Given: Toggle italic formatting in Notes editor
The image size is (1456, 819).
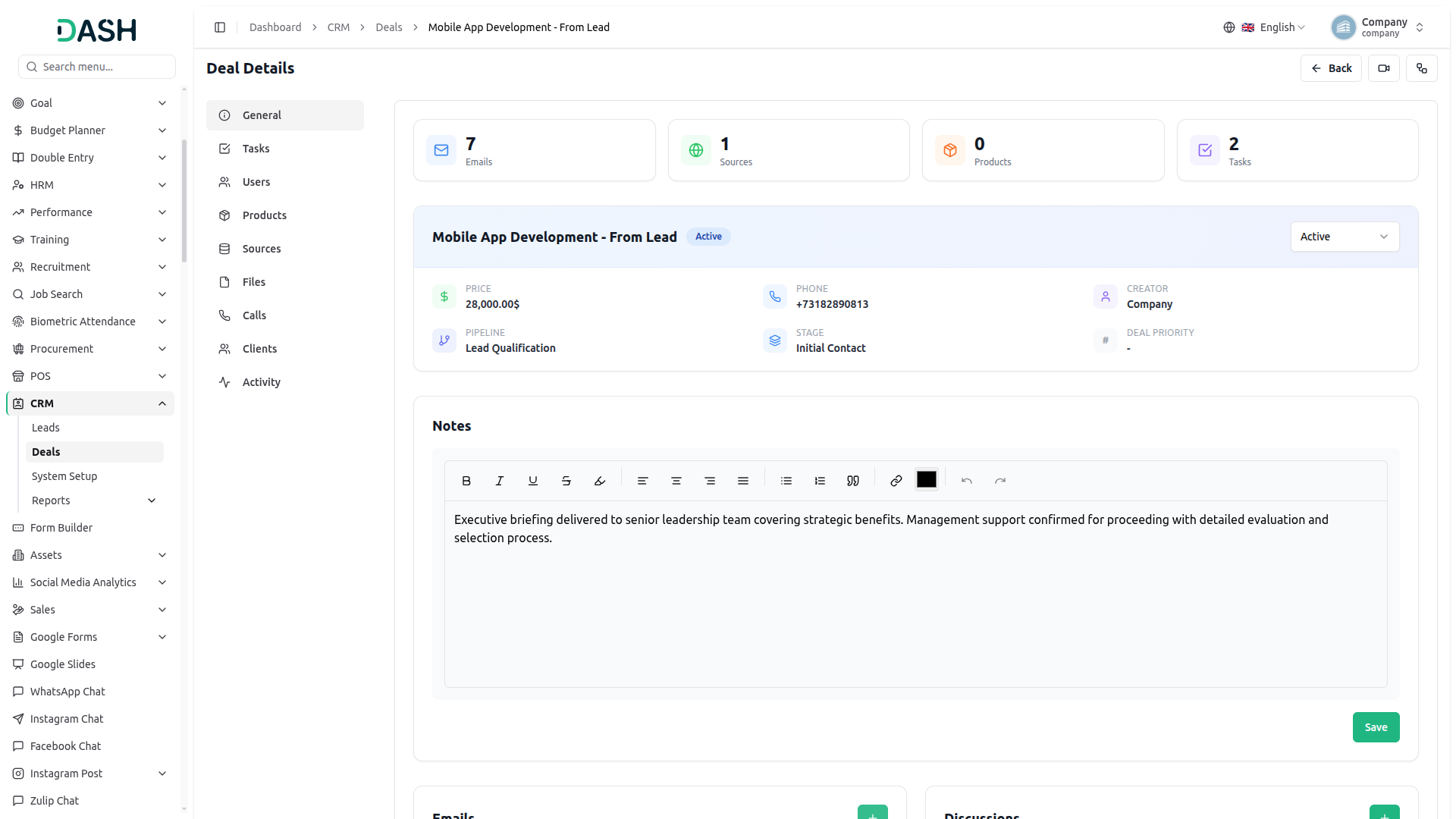Looking at the screenshot, I should click(500, 481).
